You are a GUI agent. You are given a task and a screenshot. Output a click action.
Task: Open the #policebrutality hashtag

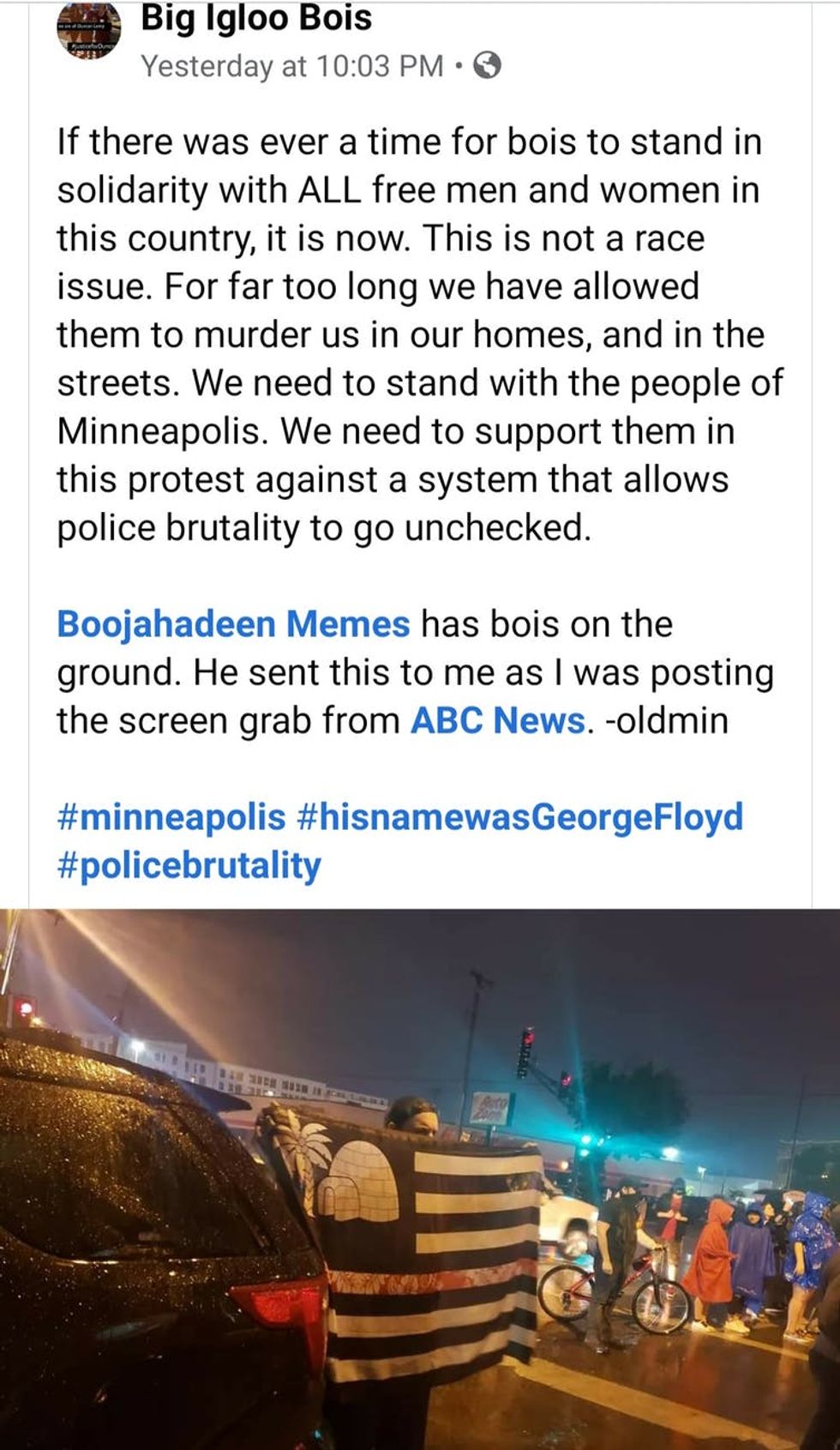(189, 865)
